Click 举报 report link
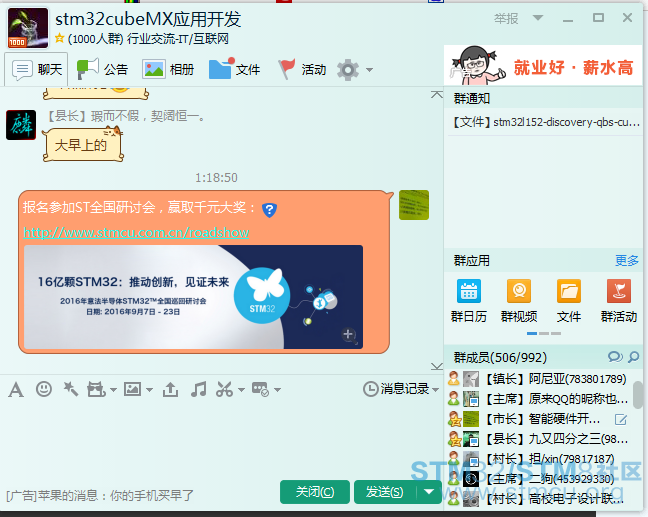 (x=506, y=18)
